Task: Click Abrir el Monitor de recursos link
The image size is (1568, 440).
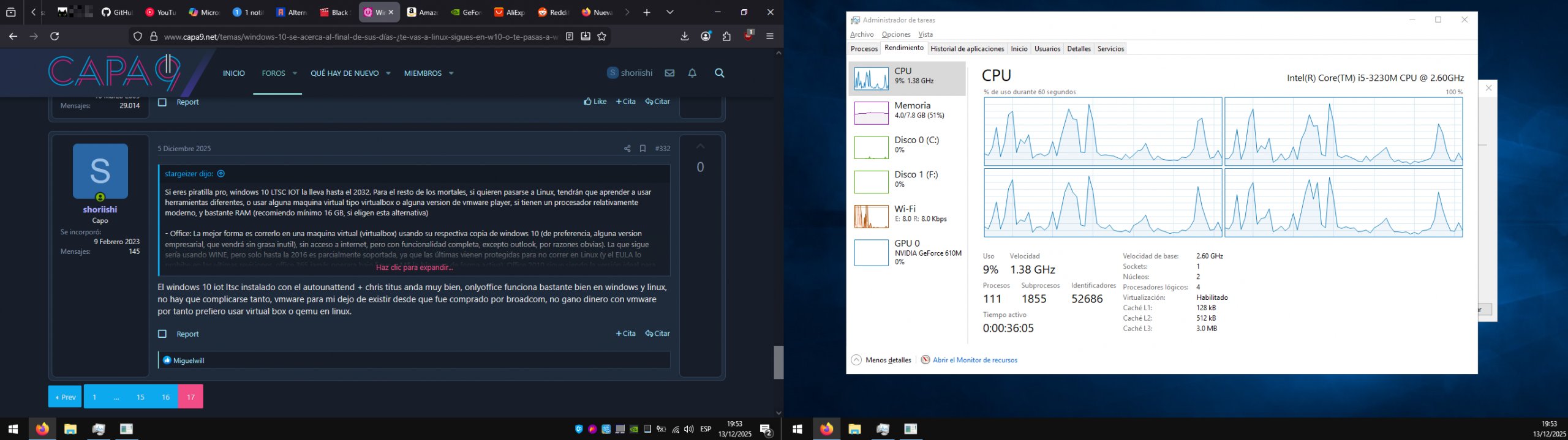Action: (x=974, y=360)
